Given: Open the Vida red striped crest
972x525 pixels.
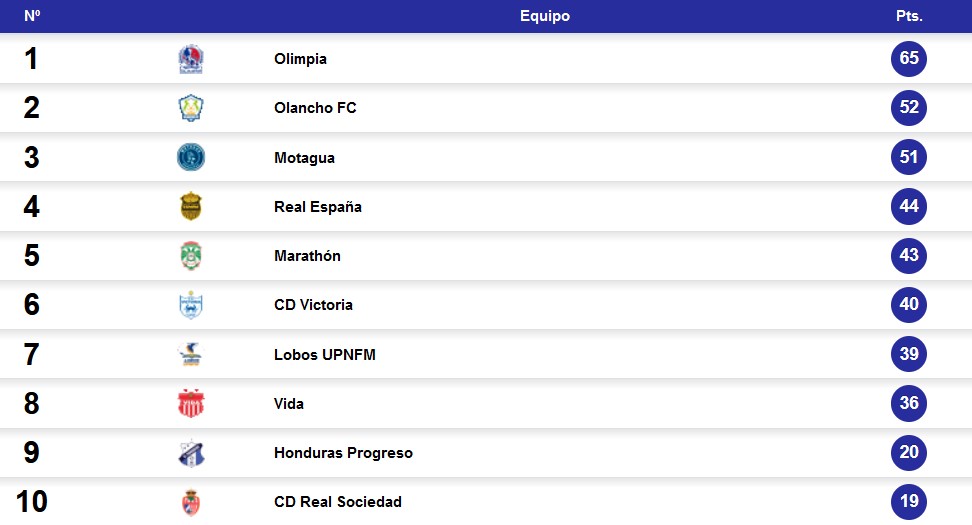Looking at the screenshot, I should coord(191,404).
